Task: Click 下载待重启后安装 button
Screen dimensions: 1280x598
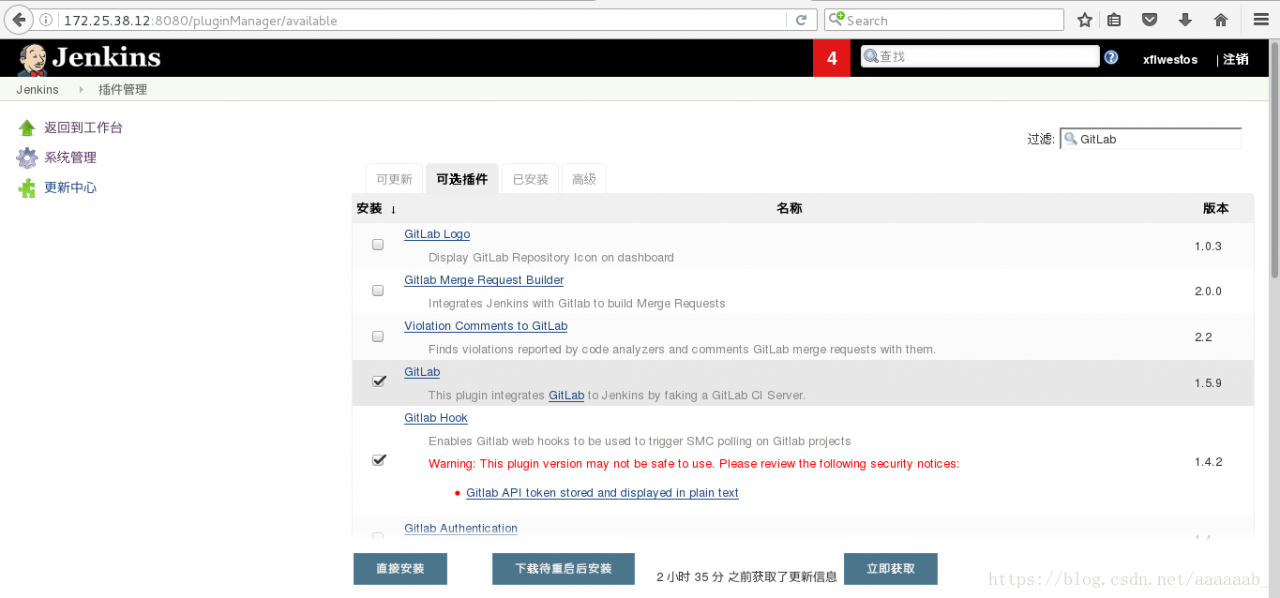Action: coord(564,569)
